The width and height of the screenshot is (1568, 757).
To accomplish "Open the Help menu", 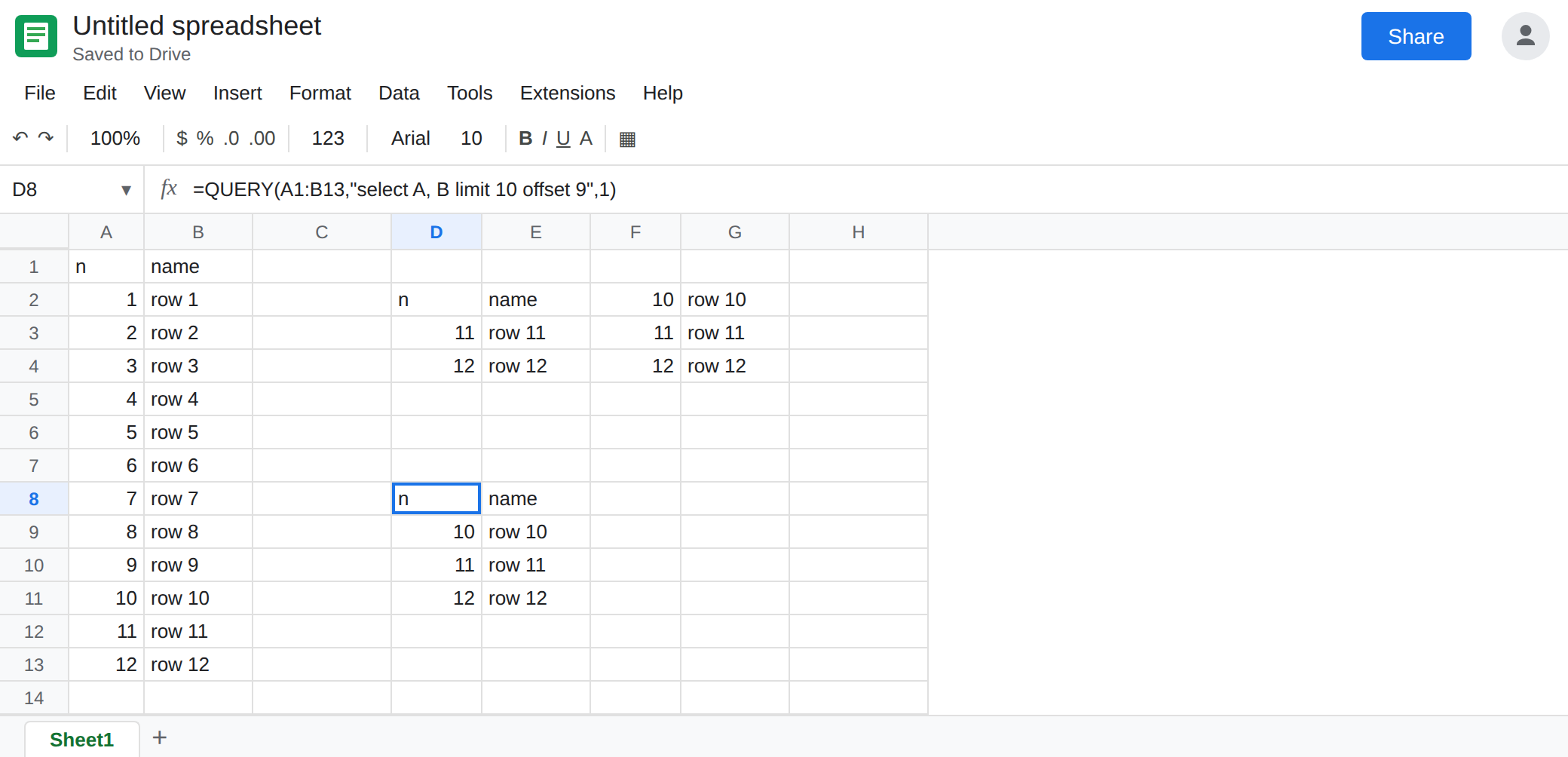I will pyautogui.click(x=663, y=93).
